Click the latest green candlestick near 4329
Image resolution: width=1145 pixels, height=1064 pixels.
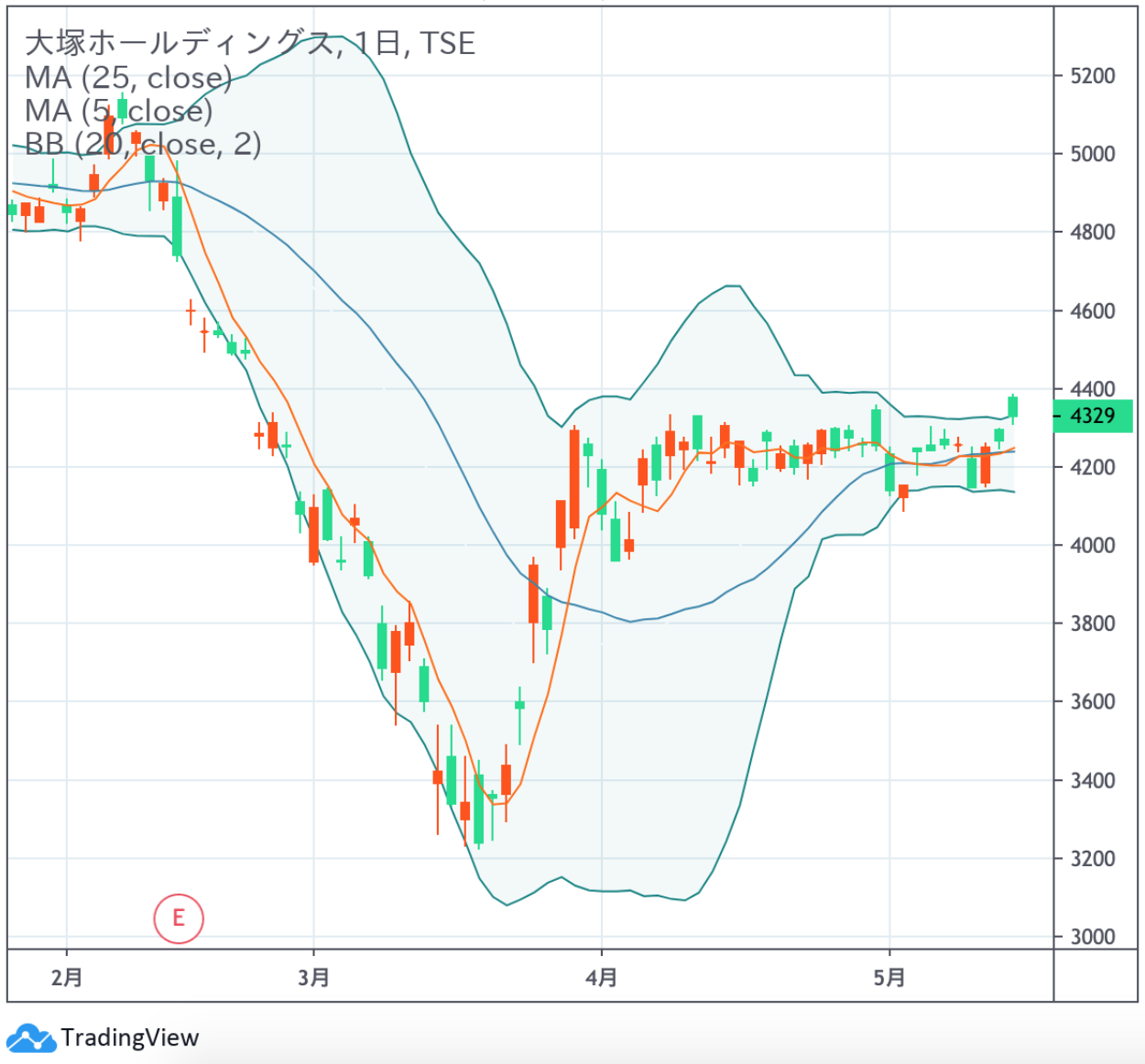(x=1013, y=407)
